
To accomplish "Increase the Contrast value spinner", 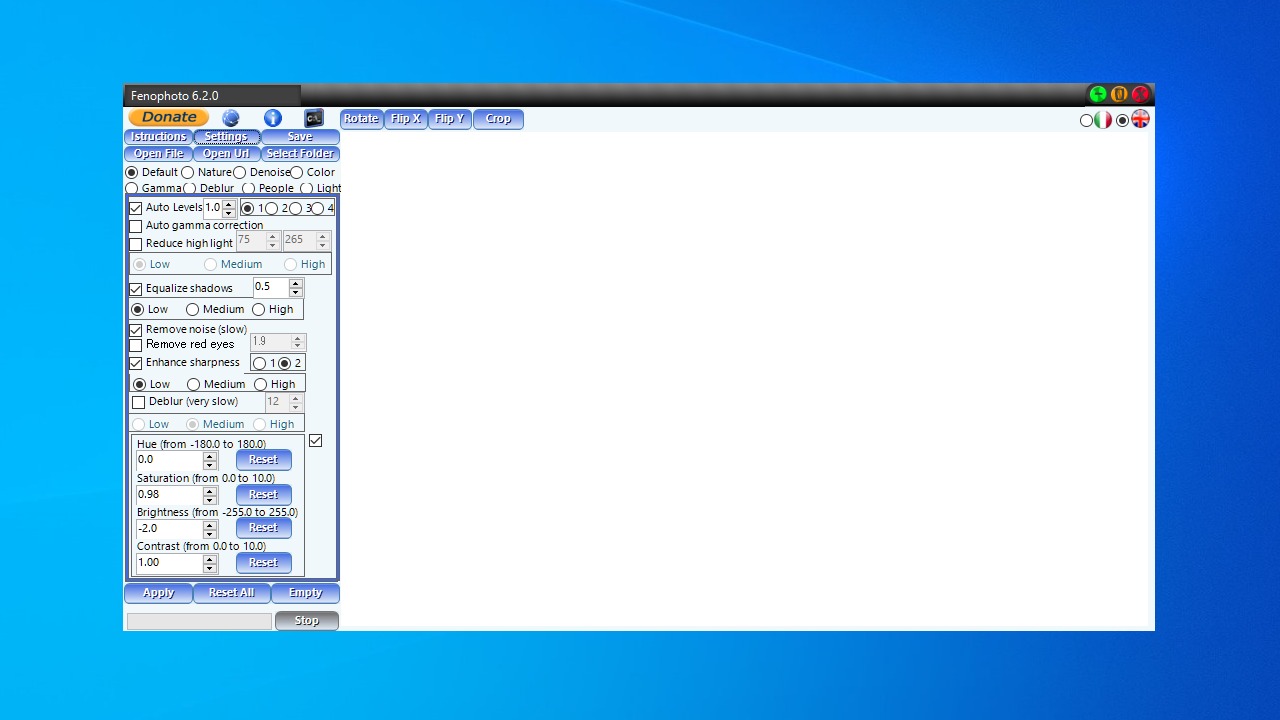I will point(210,558).
